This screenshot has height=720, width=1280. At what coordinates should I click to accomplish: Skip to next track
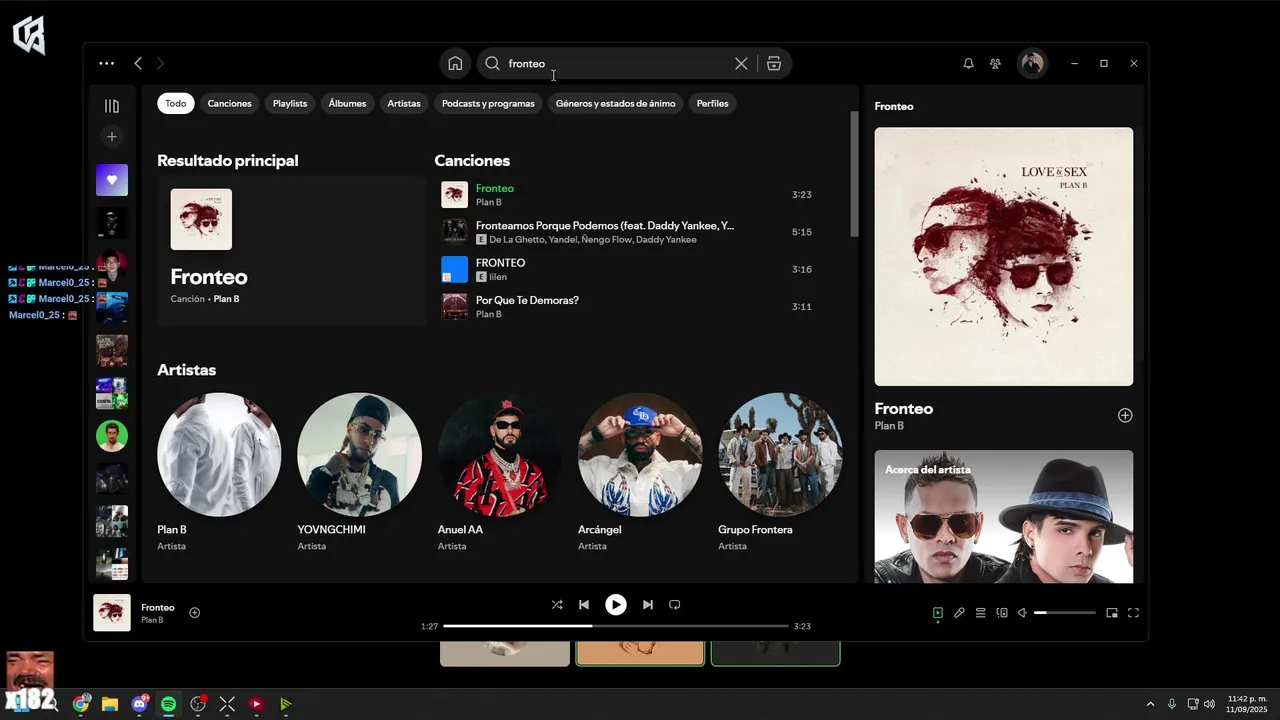pyautogui.click(x=648, y=605)
